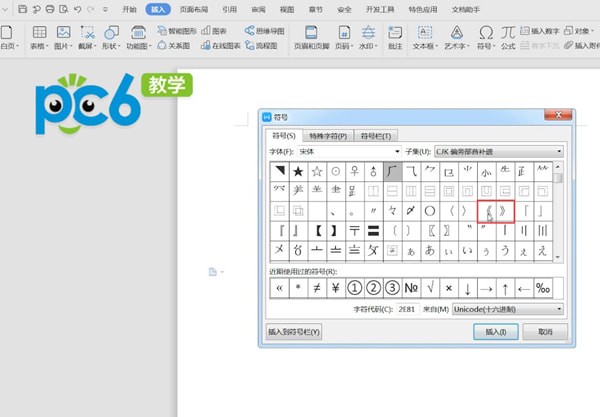This screenshot has width=600, height=417.
Task: Pick the ¥ symbol from recent symbols
Action: pyautogui.click(x=336, y=288)
